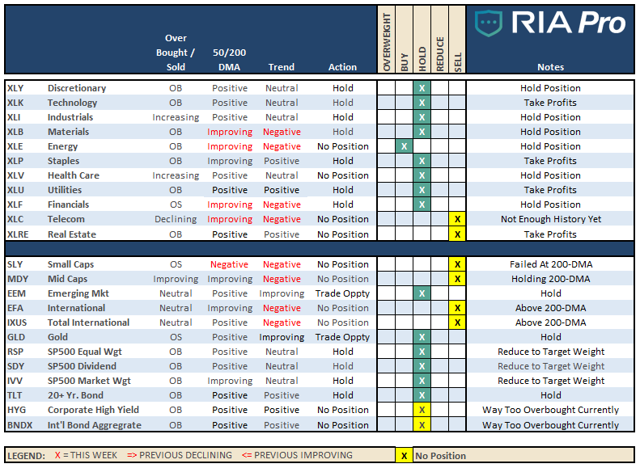Click the RIA Pro shield logo icon
Image resolution: width=640 pixels, height=468 pixels.
tap(488, 23)
